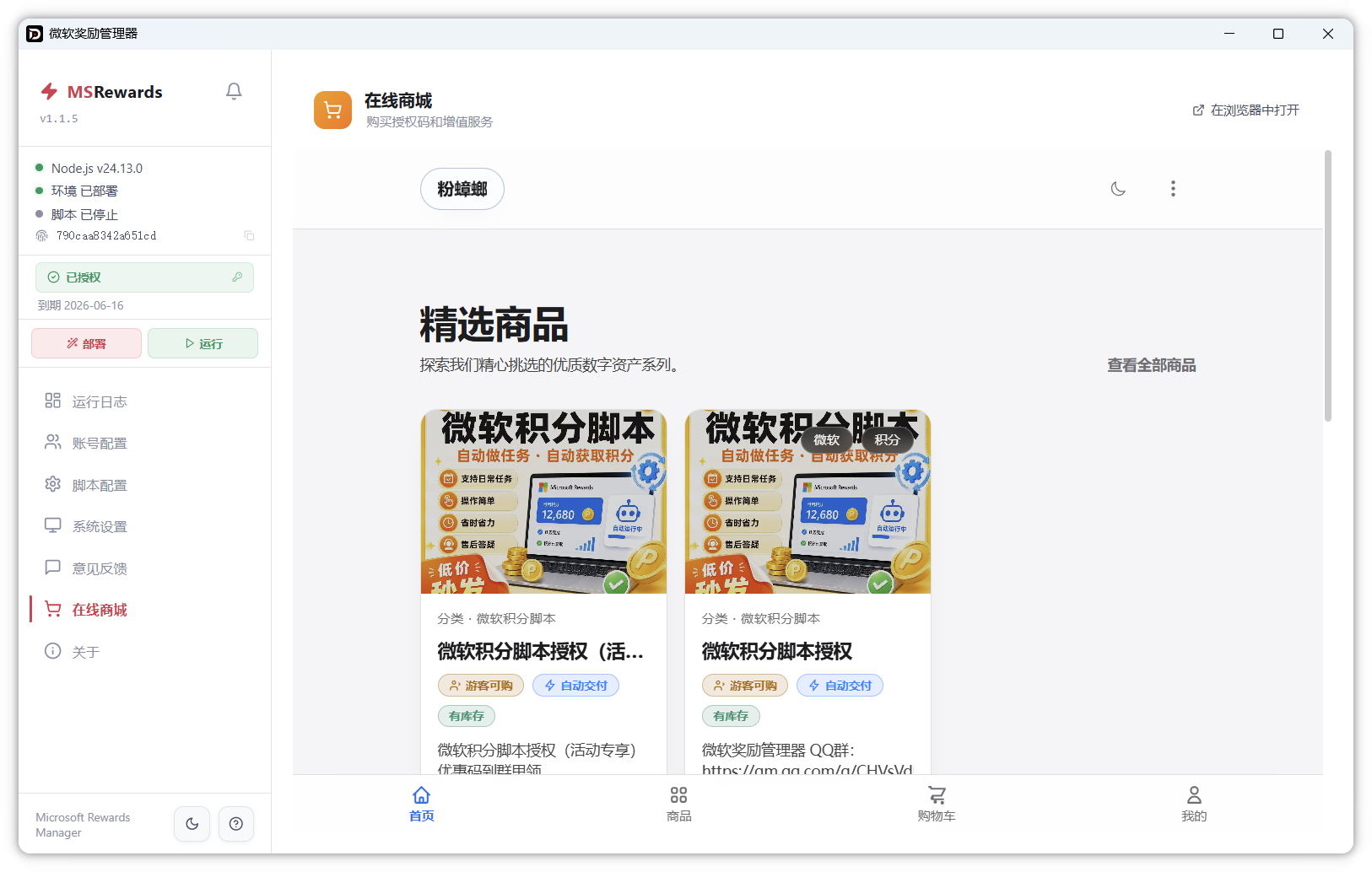Click 查看全部商品 view all products link
The height and width of the screenshot is (872, 1372).
tap(1152, 365)
